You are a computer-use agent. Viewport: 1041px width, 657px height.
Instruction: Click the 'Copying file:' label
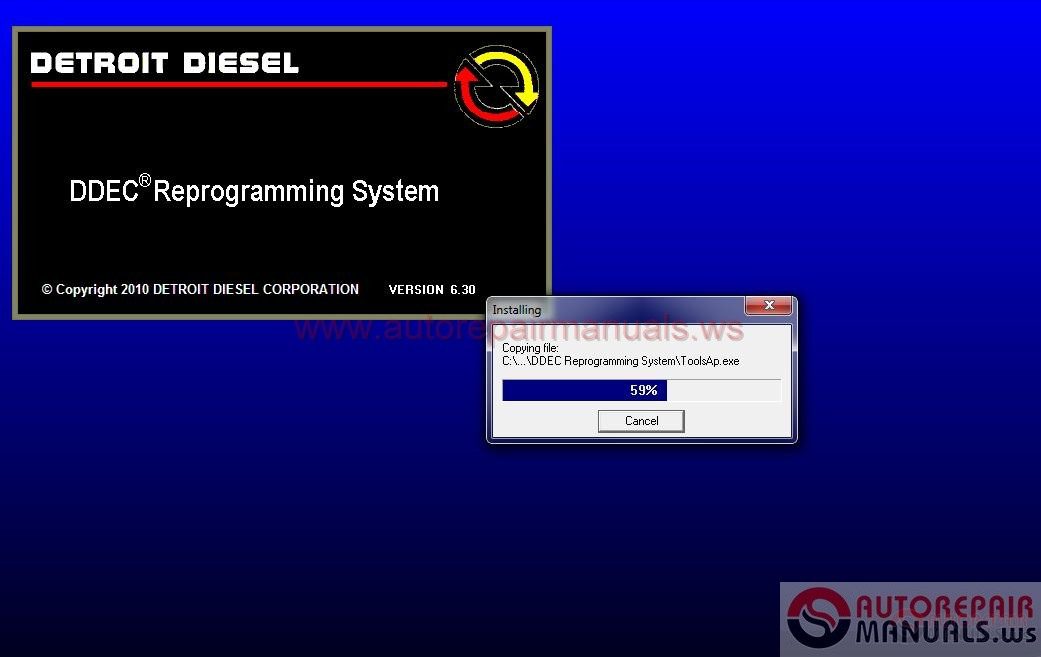click(x=530, y=348)
